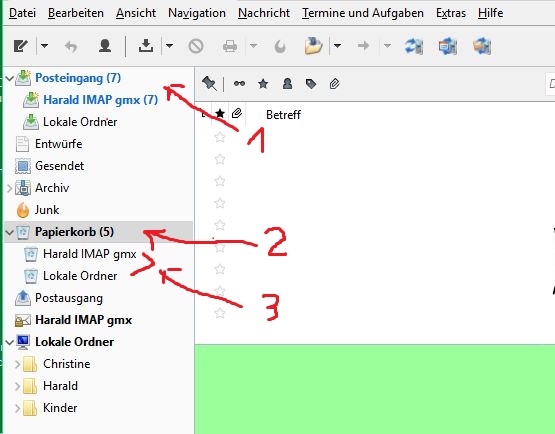This screenshot has width=555, height=434.
Task: Sort messages by Betreff column header
Action: point(283,115)
